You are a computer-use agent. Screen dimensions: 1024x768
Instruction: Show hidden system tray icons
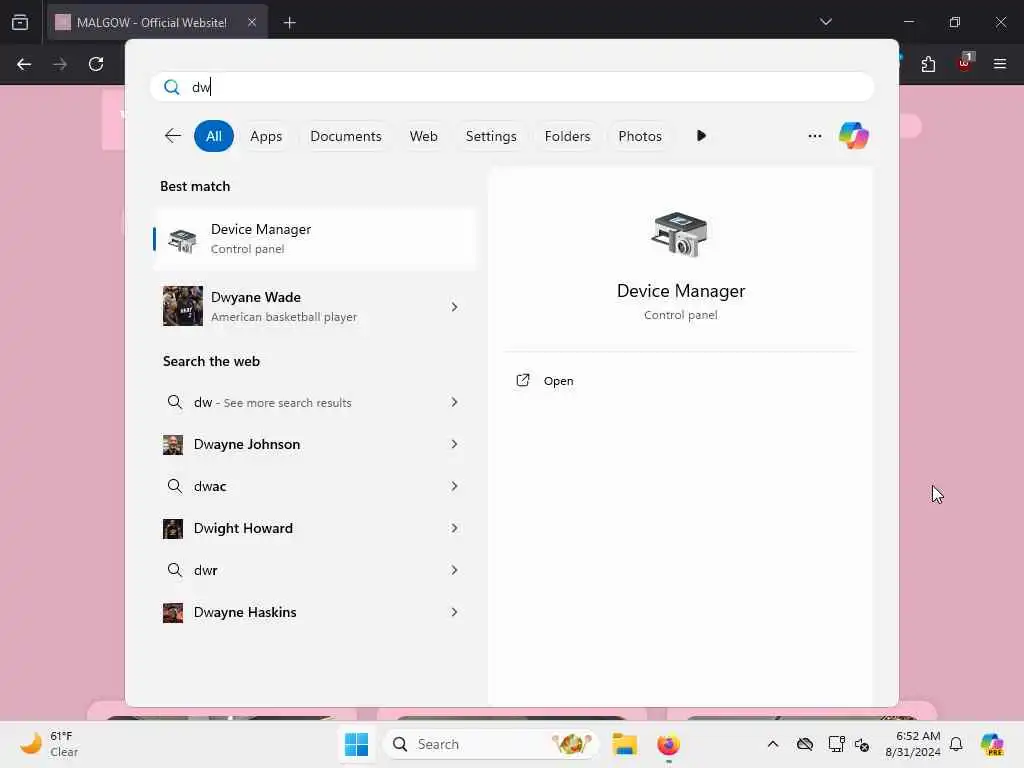point(773,744)
